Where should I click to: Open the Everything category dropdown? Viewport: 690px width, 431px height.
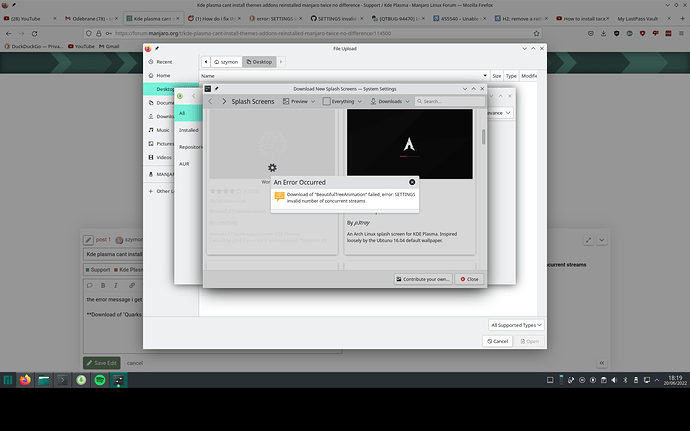pos(342,101)
